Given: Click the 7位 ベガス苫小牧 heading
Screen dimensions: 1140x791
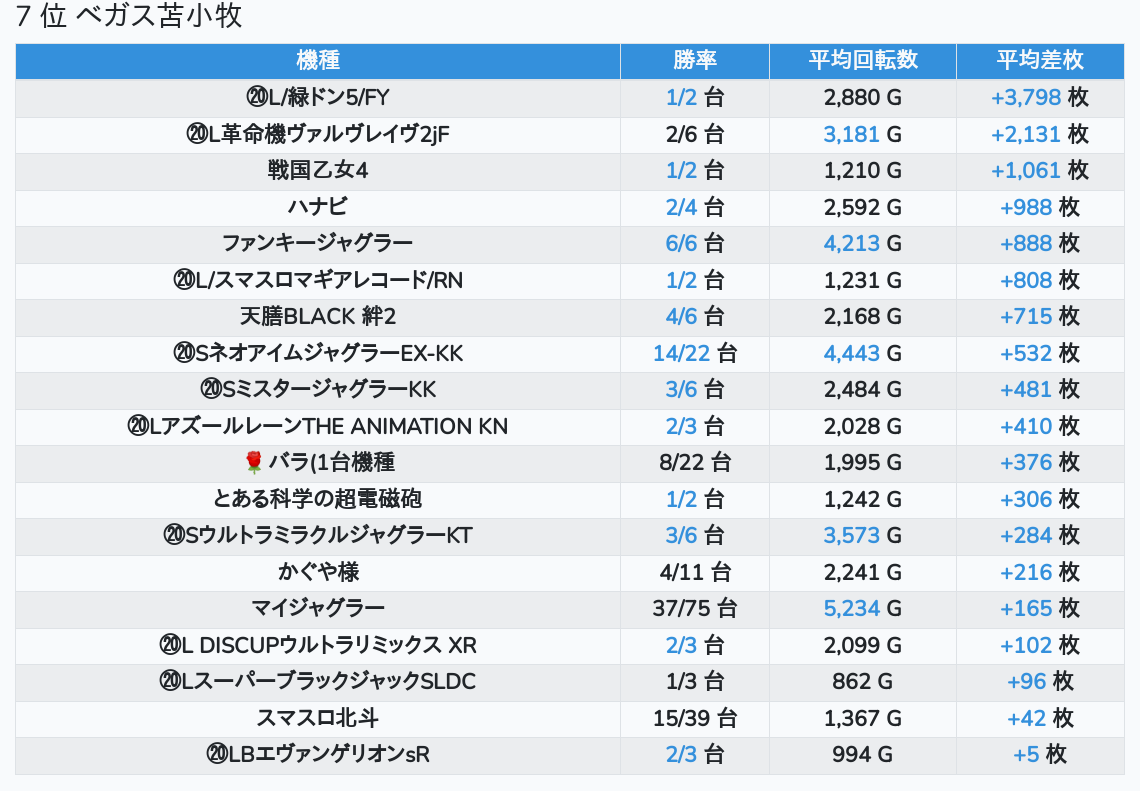Looking at the screenshot, I should tap(130, 16).
